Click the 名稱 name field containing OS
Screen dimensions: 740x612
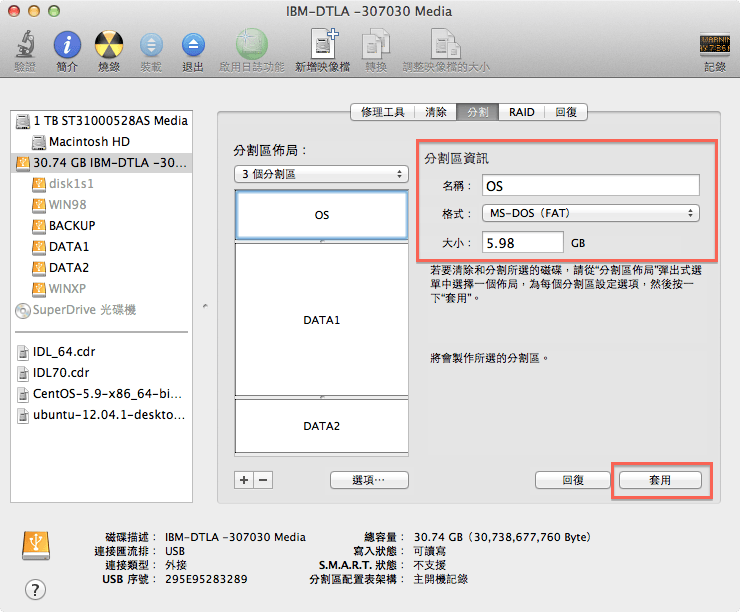[x=590, y=186]
